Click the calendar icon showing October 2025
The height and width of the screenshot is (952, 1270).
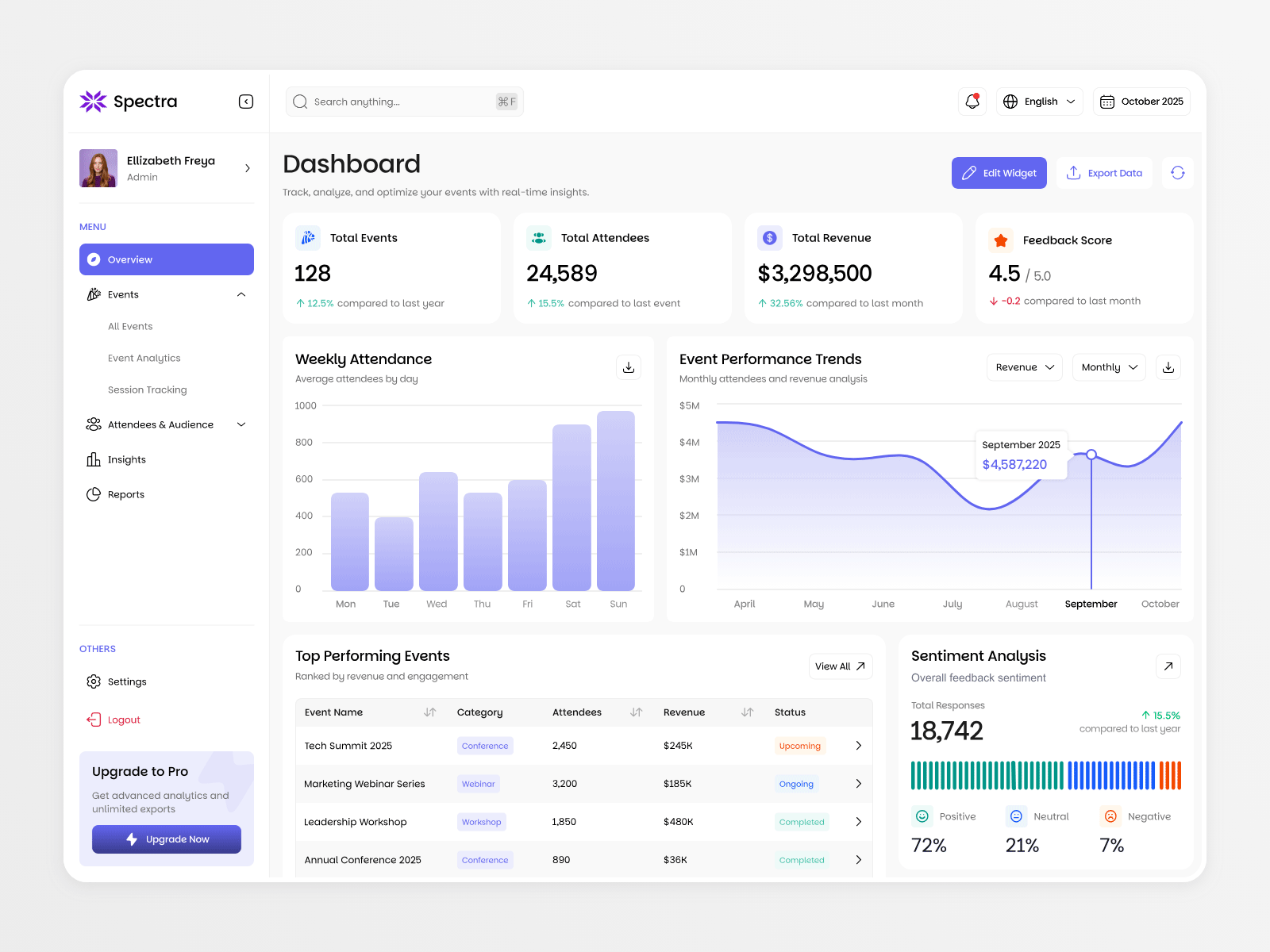(1108, 101)
